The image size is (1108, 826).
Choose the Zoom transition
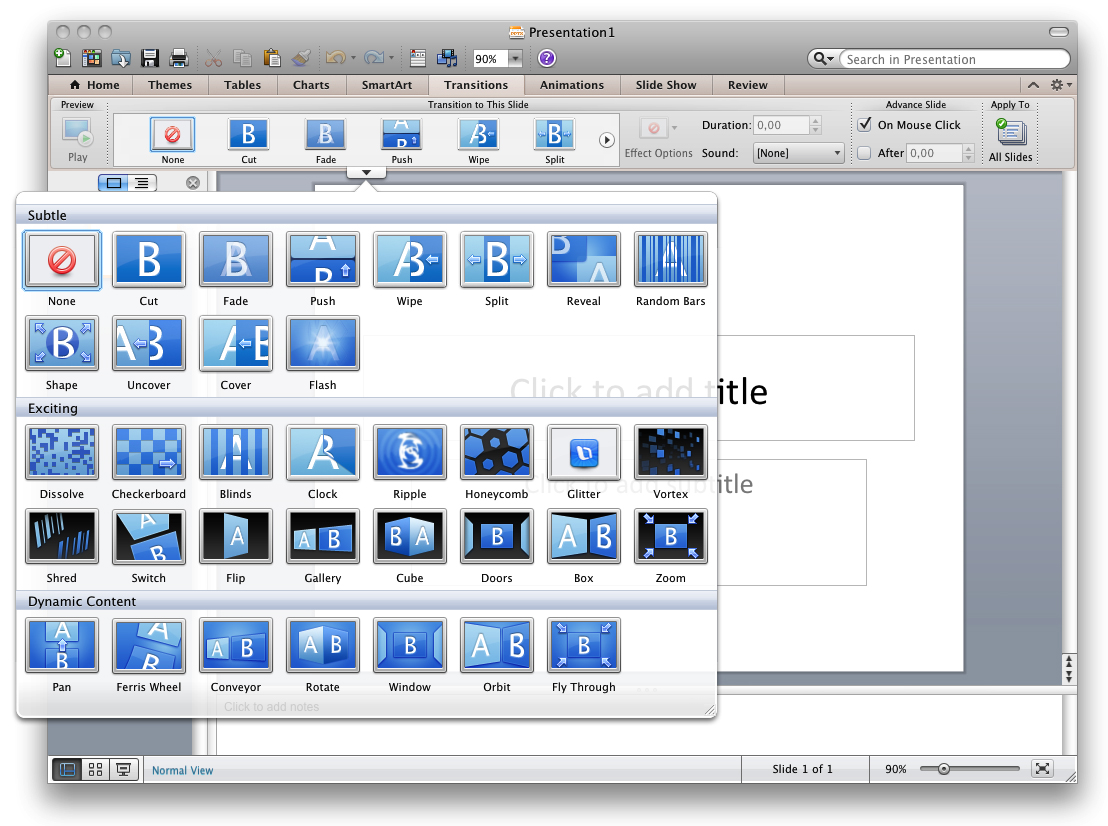click(670, 536)
